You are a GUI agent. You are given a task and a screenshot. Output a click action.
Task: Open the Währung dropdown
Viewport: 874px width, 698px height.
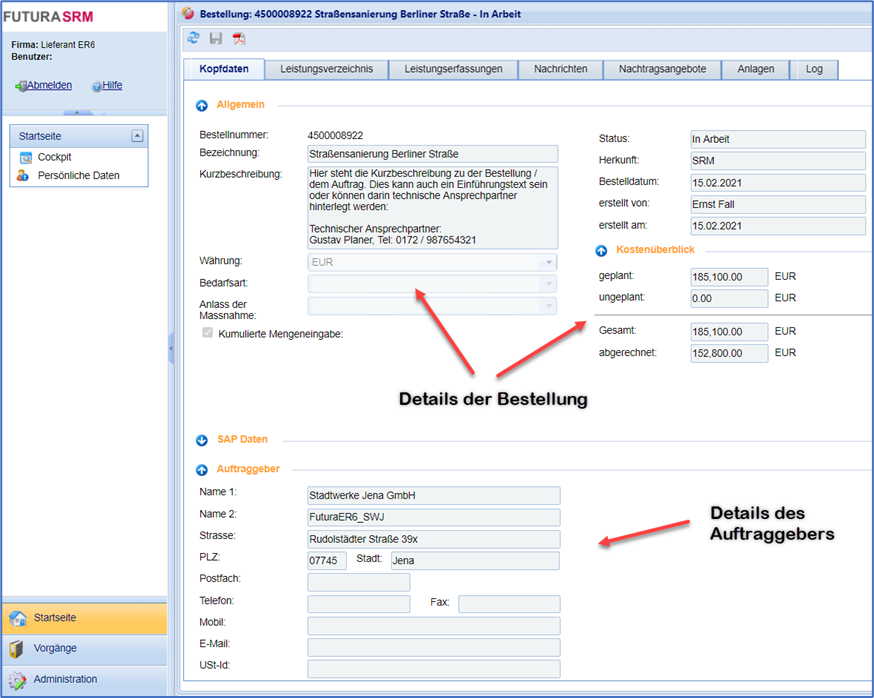click(548, 263)
